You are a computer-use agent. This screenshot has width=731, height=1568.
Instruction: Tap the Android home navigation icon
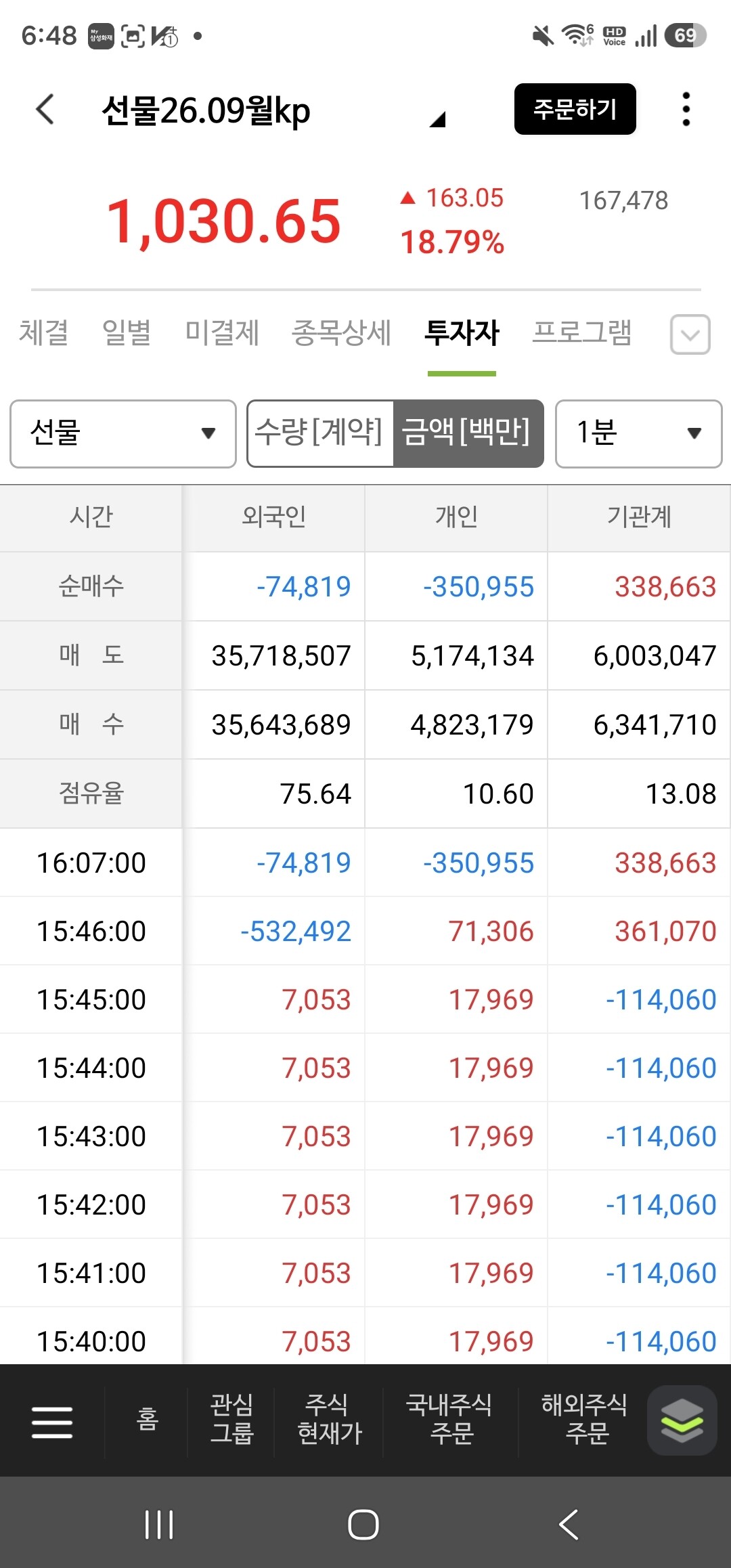(x=363, y=1525)
